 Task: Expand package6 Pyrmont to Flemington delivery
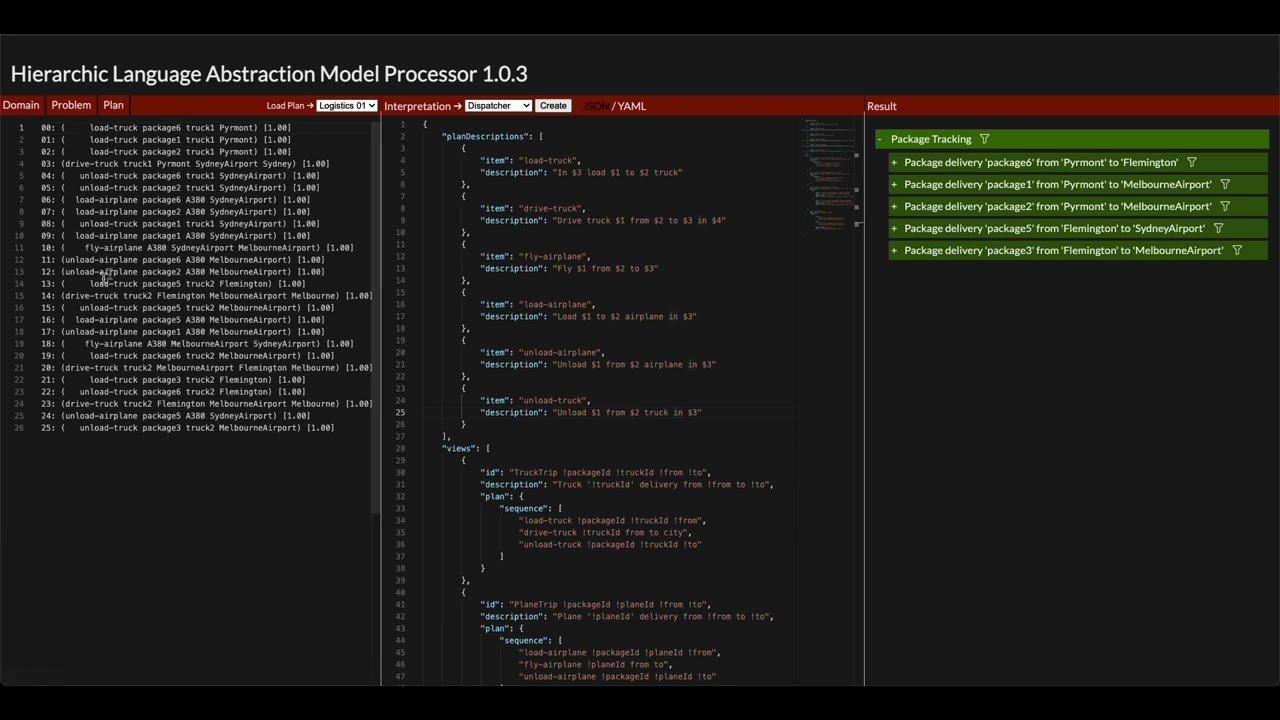coord(894,162)
